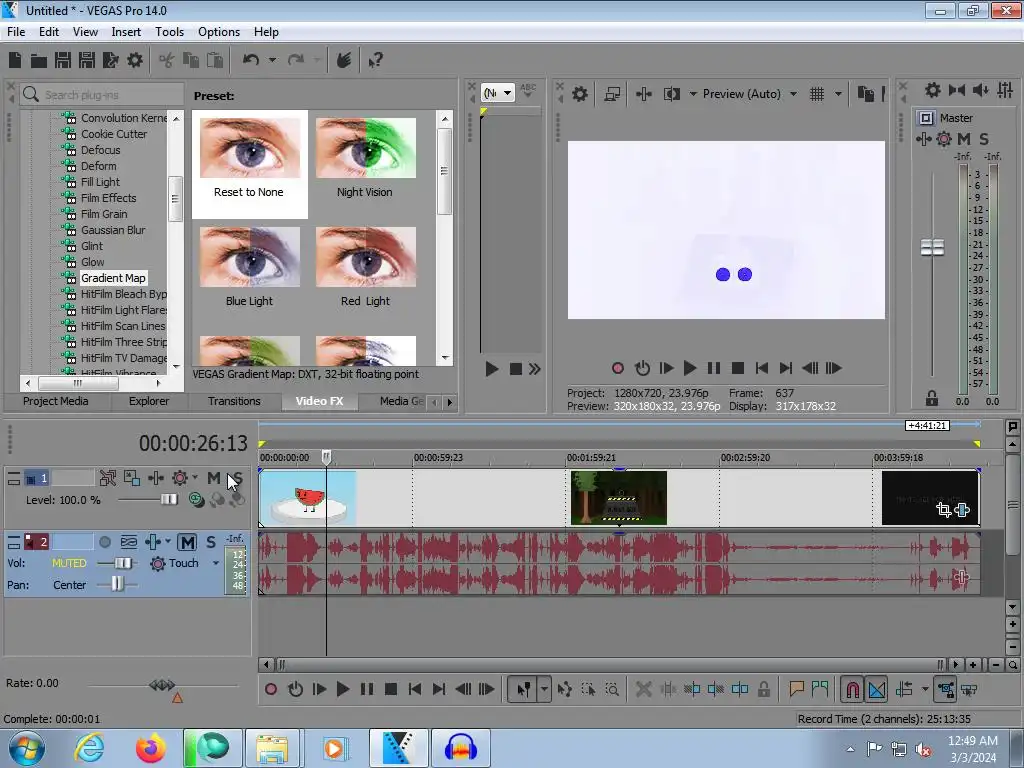This screenshot has width=1024, height=768.
Task: Solo video track 1
Action: pos(236,478)
